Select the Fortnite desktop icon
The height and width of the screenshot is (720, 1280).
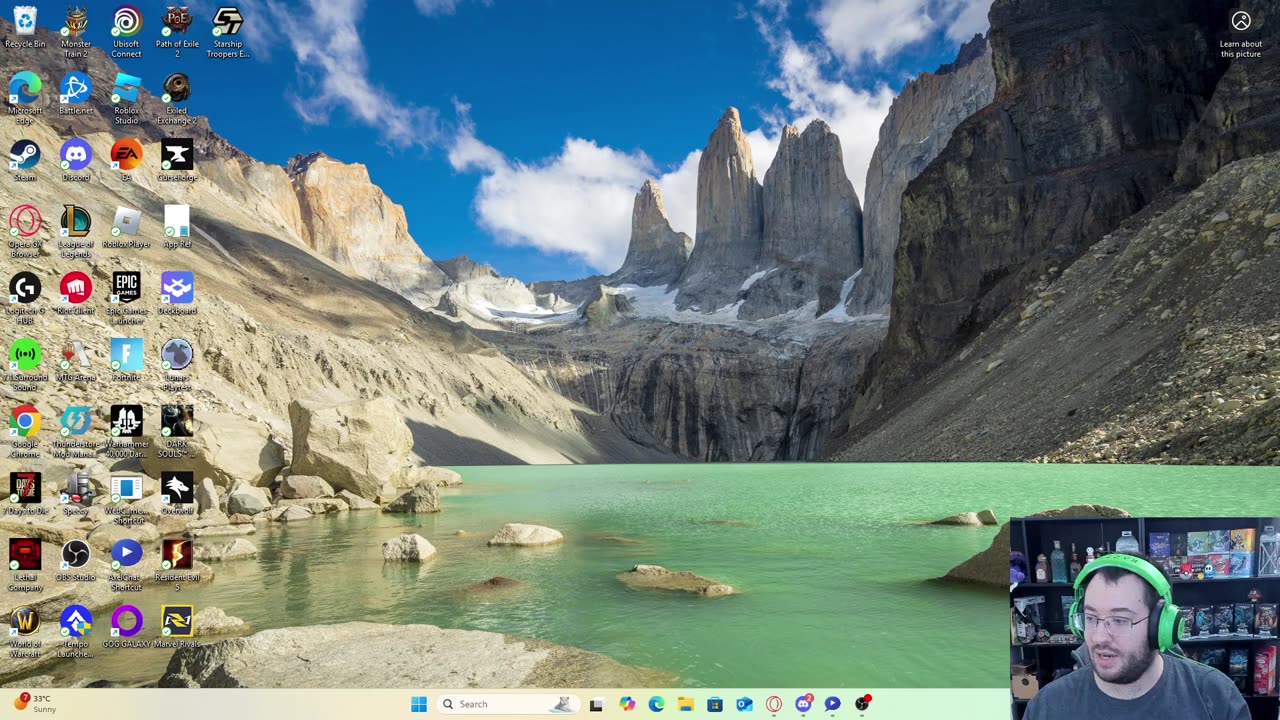click(126, 360)
